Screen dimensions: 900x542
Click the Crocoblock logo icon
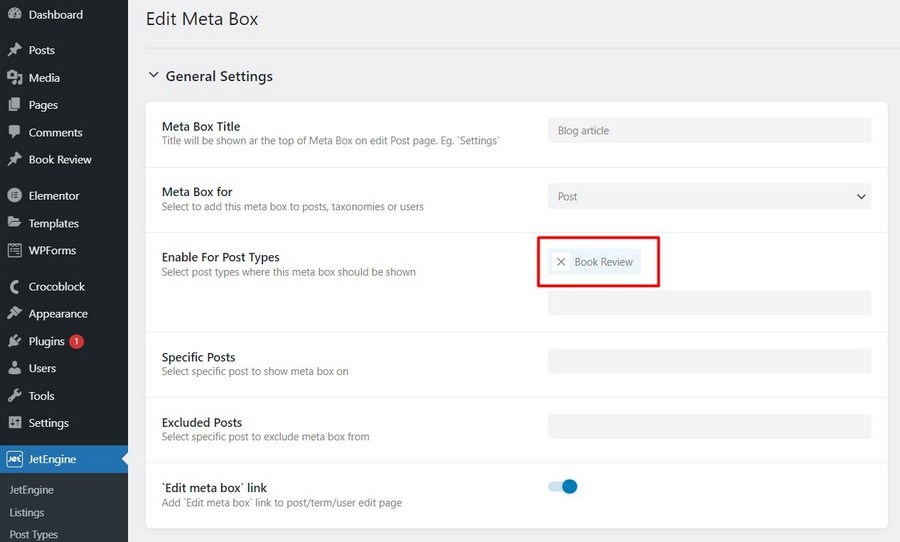pyautogui.click(x=14, y=287)
